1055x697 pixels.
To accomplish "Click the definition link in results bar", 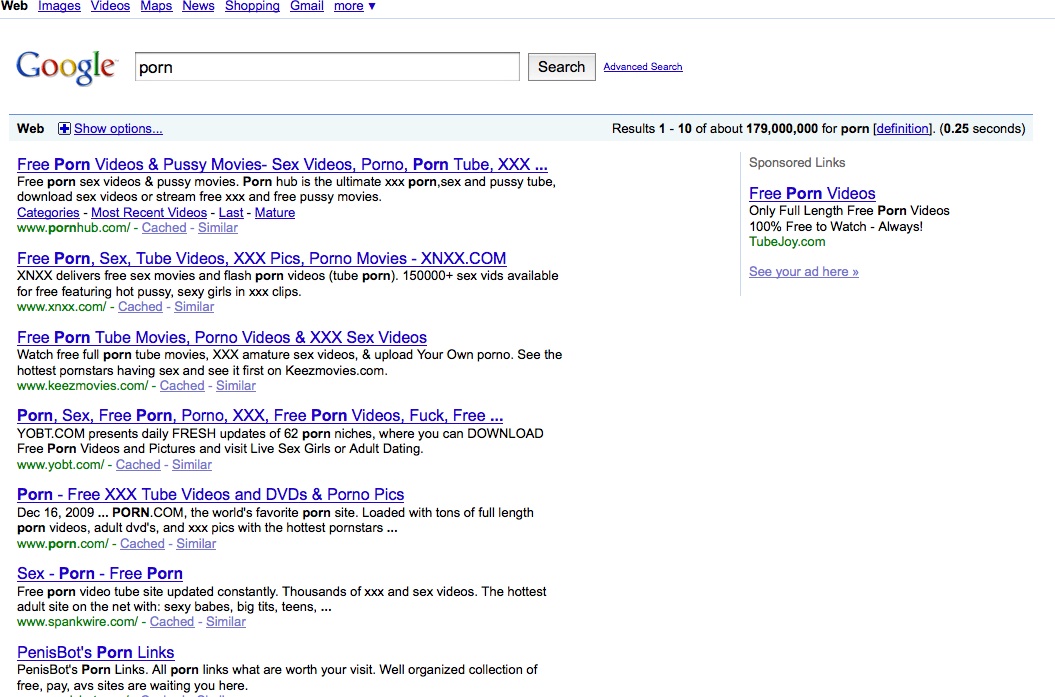I will (903, 129).
